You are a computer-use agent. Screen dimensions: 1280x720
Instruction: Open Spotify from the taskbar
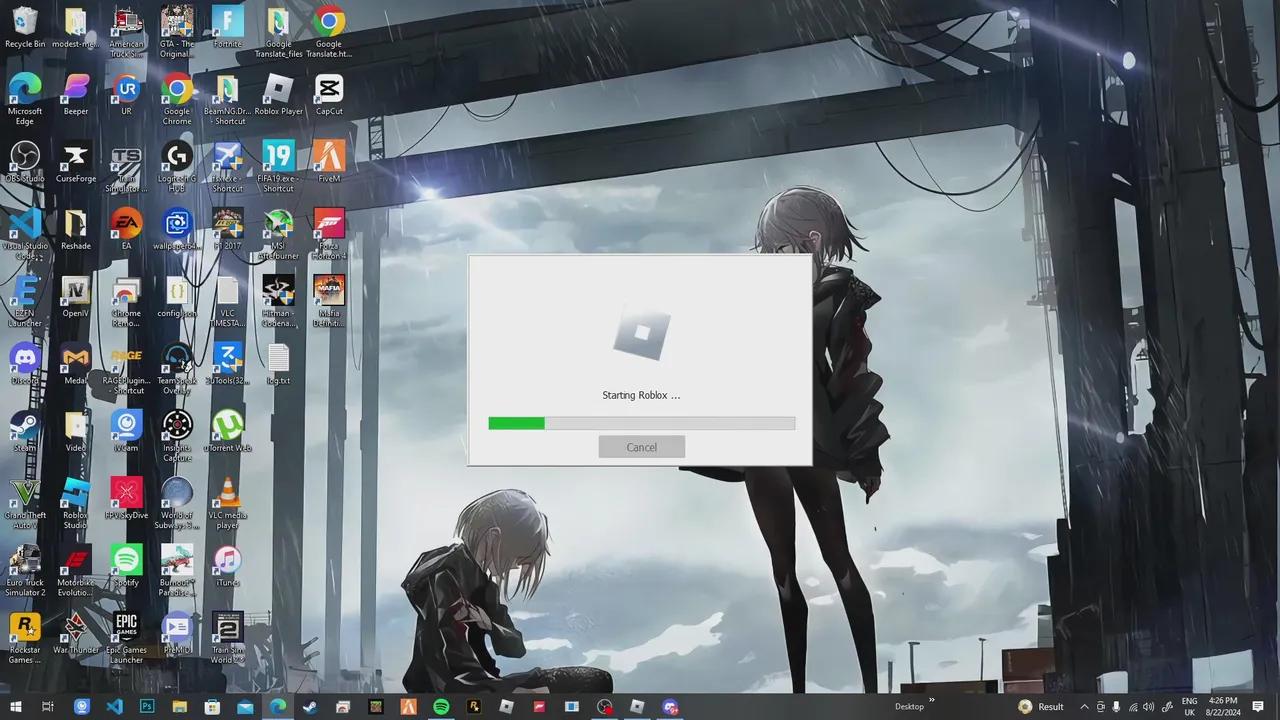(x=441, y=707)
